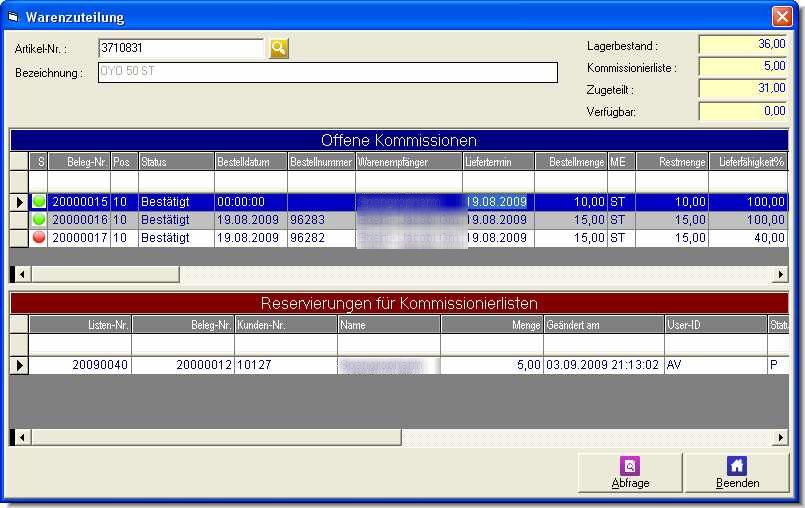Click the timestamp 03.09.2009 21:13:02
This screenshot has height=508, width=805.
click(602, 365)
